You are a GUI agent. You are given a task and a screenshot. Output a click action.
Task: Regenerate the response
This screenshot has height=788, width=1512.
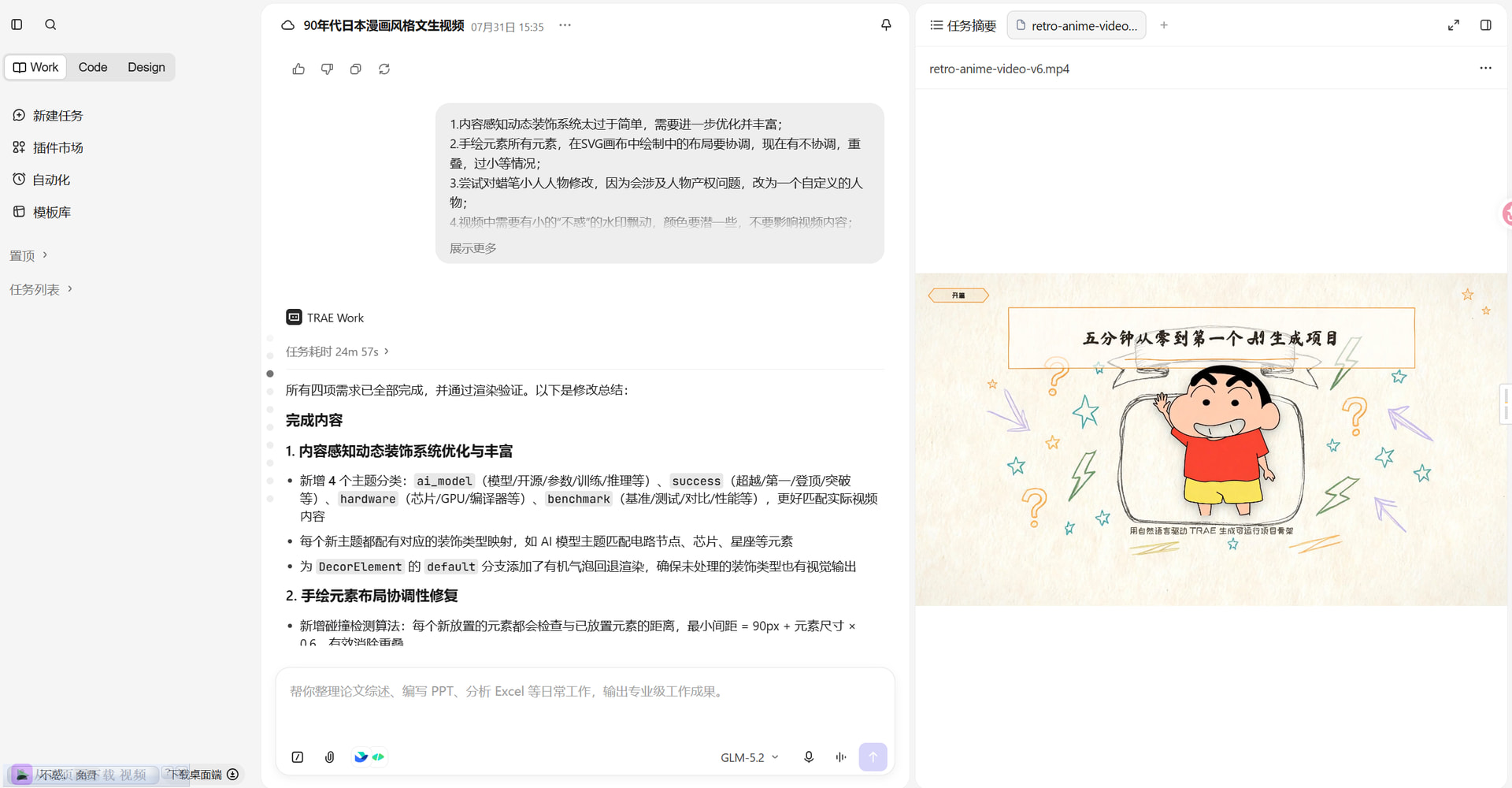[384, 69]
